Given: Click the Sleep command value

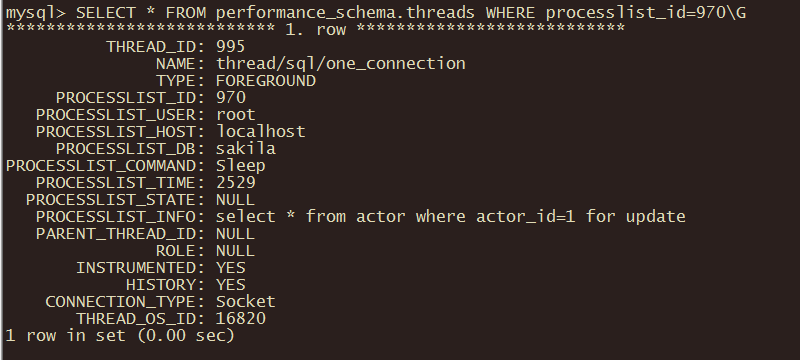Looking at the screenshot, I should (241, 166).
